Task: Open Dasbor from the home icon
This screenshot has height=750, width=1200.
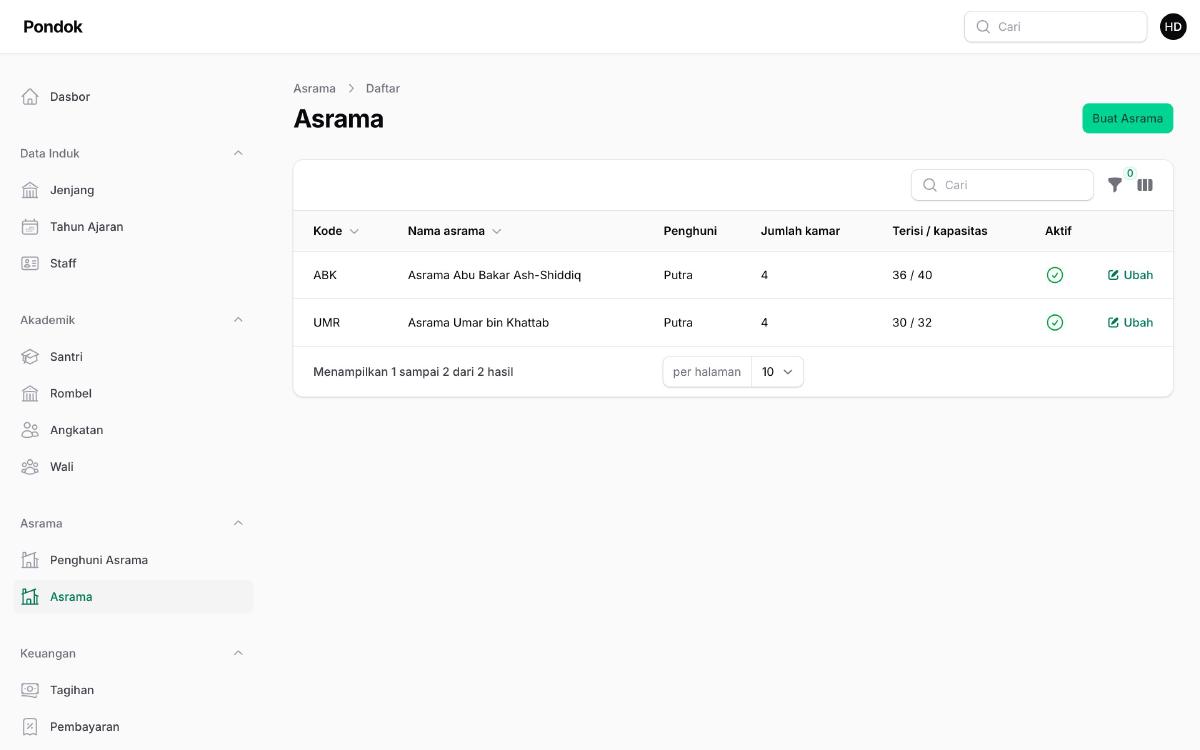Action: tap(30, 97)
